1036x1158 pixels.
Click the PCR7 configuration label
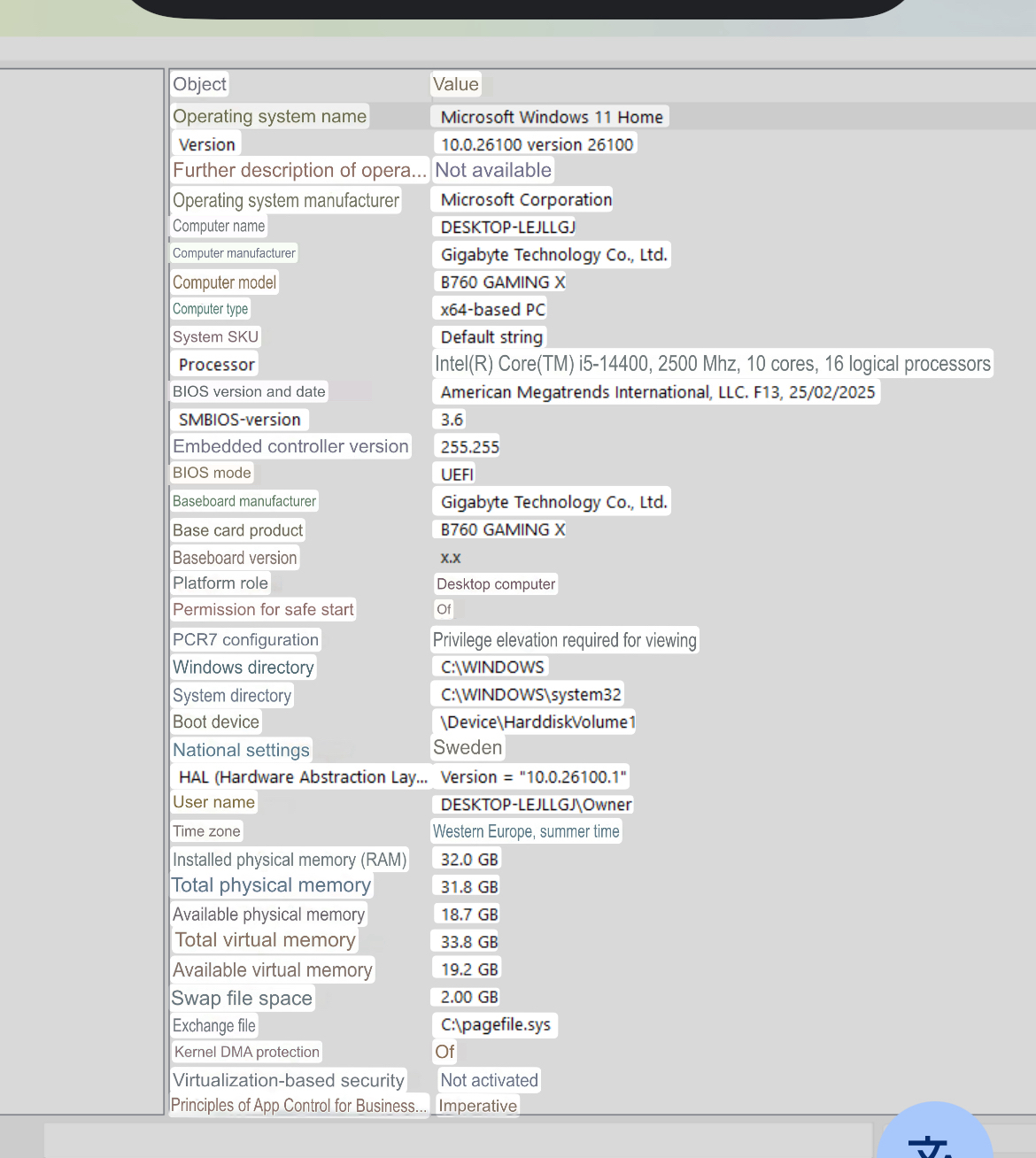point(245,639)
